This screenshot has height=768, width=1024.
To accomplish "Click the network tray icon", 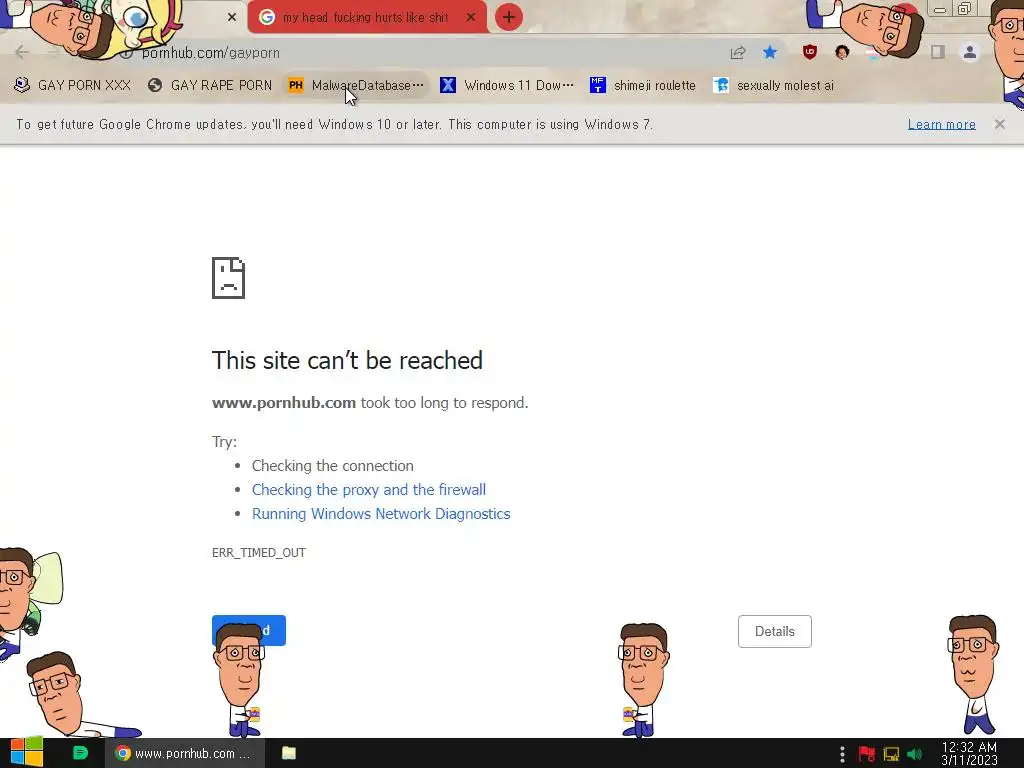I will pyautogui.click(x=891, y=754).
